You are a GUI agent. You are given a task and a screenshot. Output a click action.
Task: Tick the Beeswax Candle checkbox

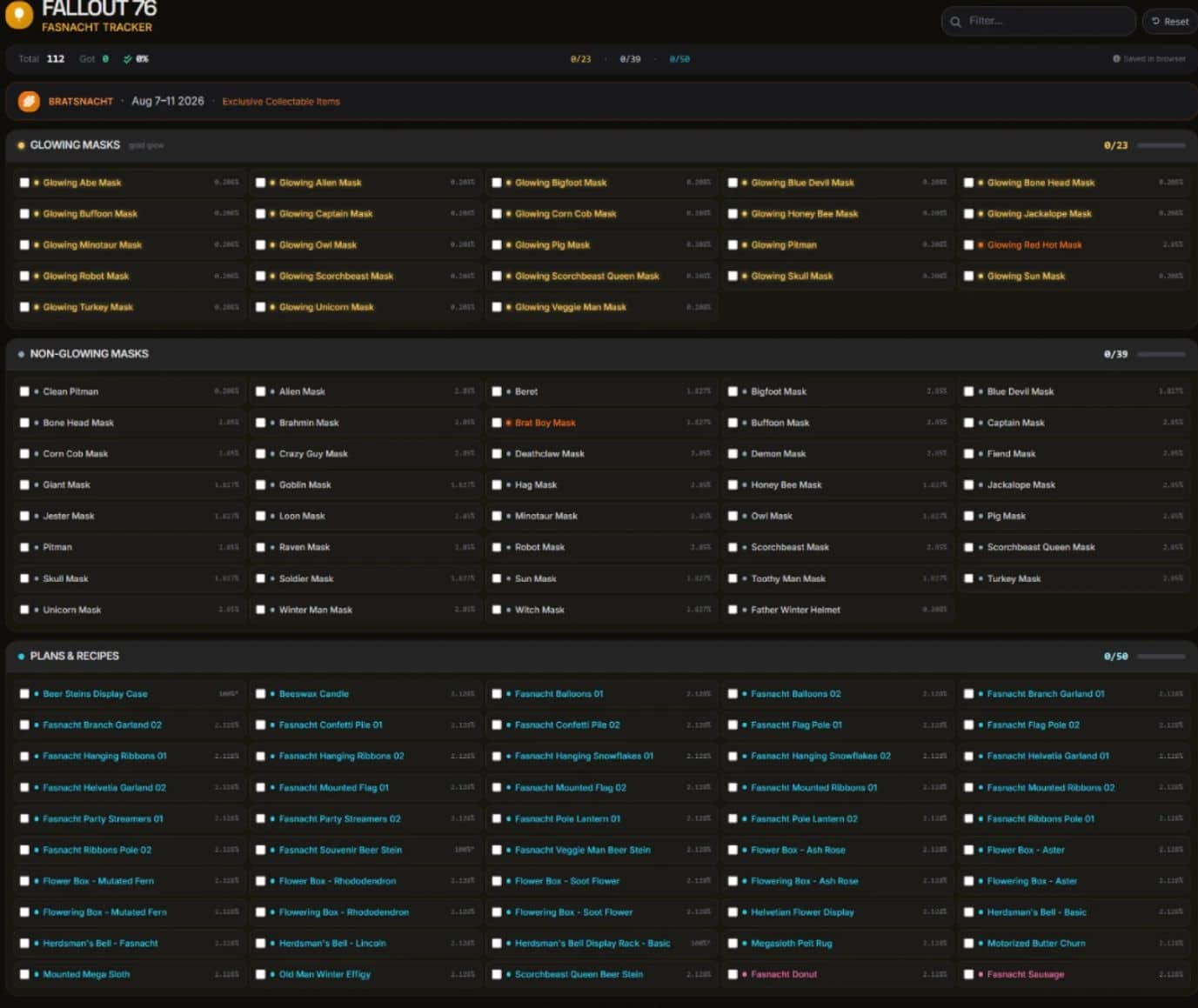click(260, 694)
